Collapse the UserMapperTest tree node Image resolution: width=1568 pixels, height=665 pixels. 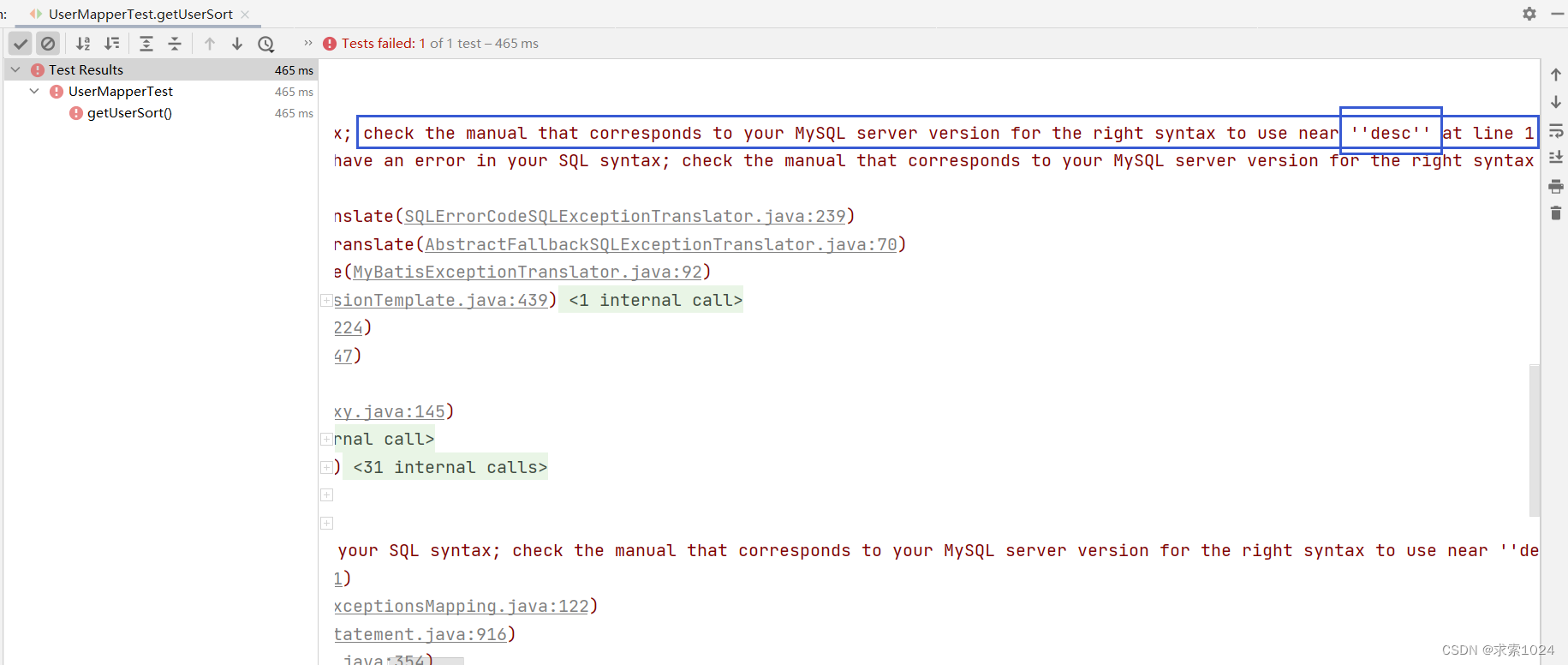click(x=34, y=91)
